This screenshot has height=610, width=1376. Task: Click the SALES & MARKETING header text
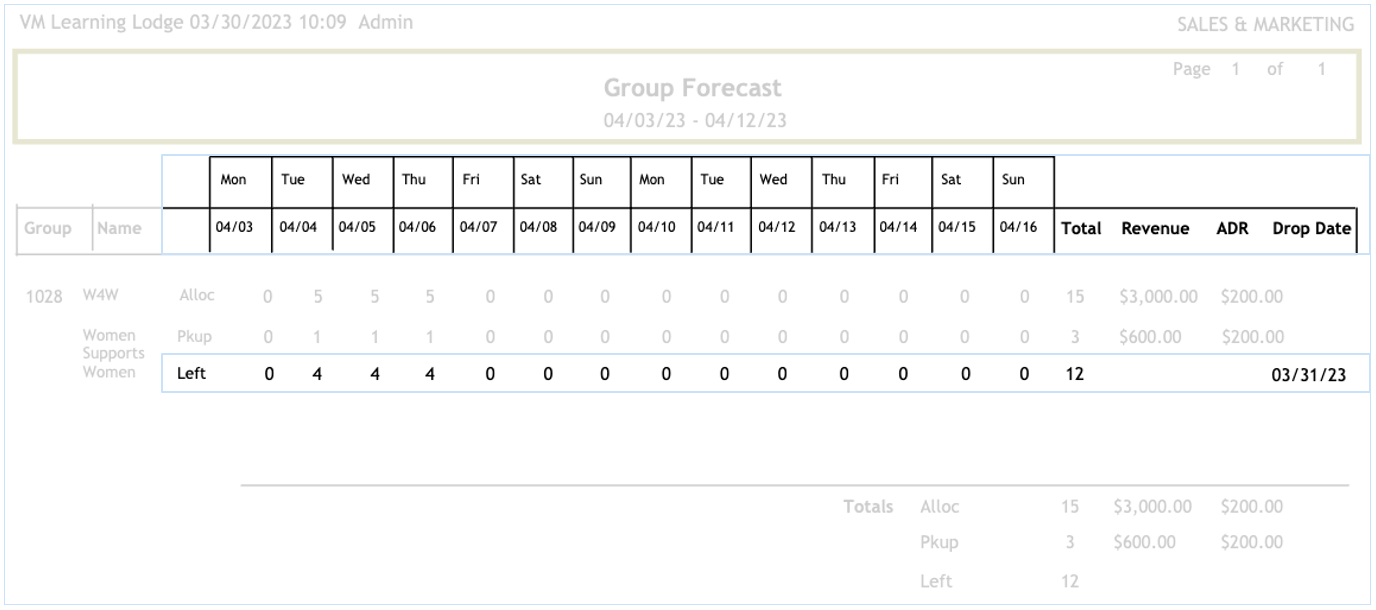click(x=1267, y=24)
